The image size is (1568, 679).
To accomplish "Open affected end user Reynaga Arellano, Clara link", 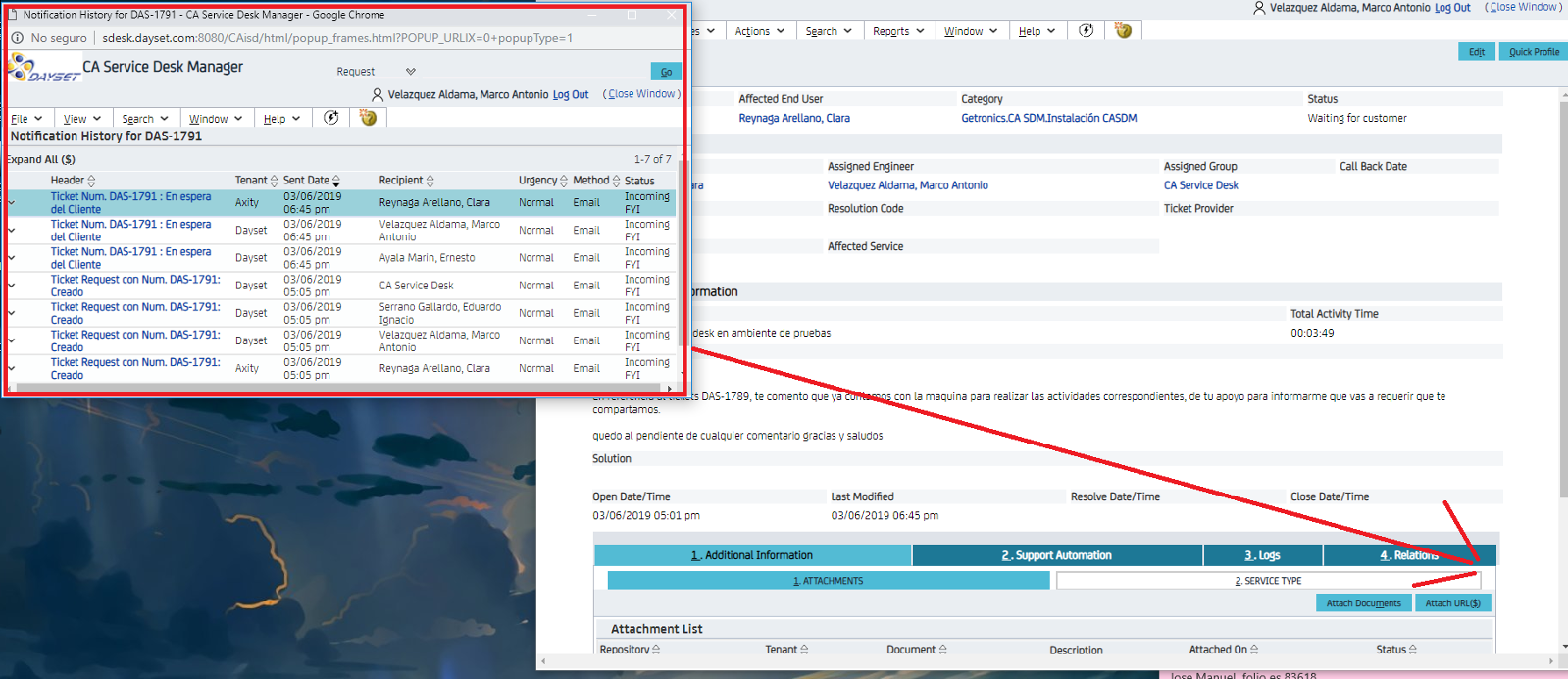I will pyautogui.click(x=794, y=118).
